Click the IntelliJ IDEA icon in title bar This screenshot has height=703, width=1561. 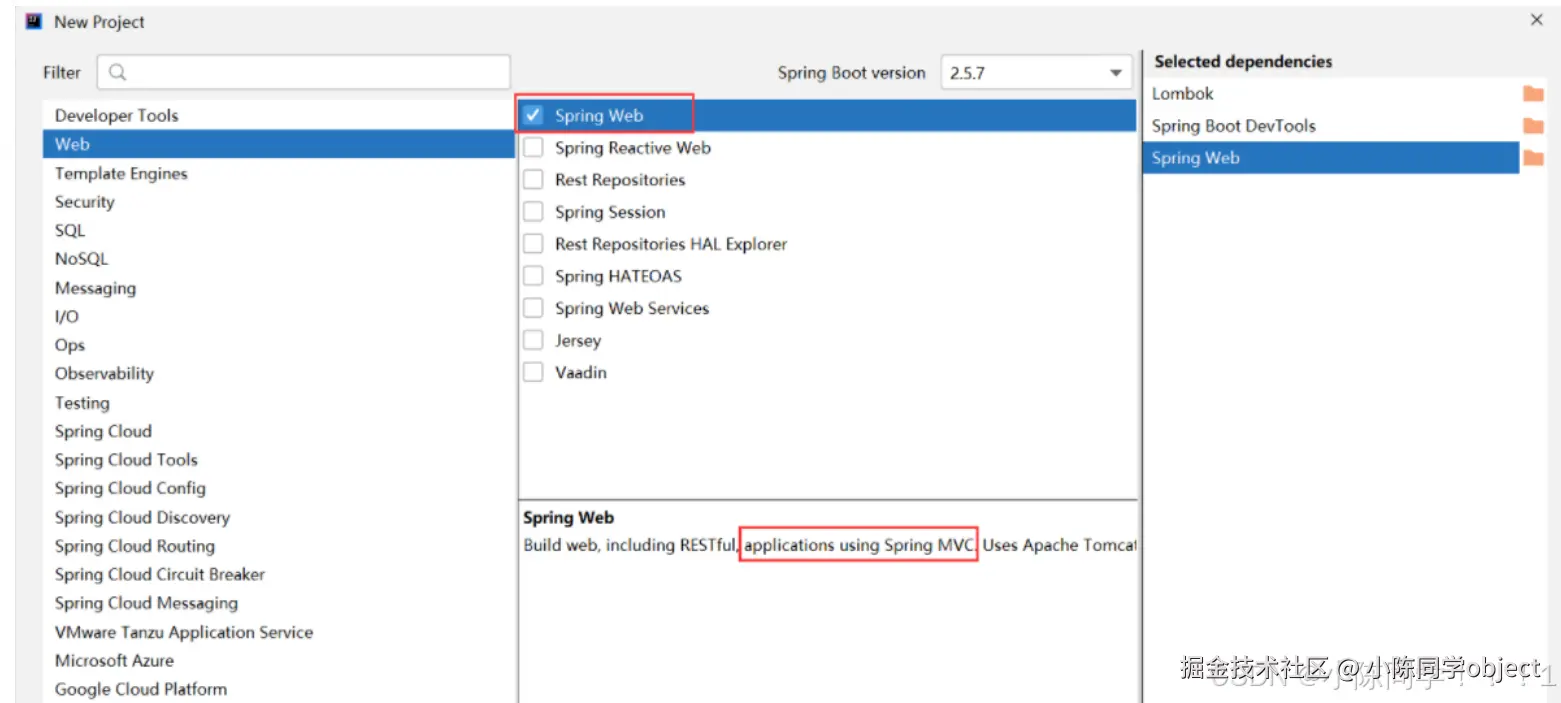pyautogui.click(x=33, y=20)
